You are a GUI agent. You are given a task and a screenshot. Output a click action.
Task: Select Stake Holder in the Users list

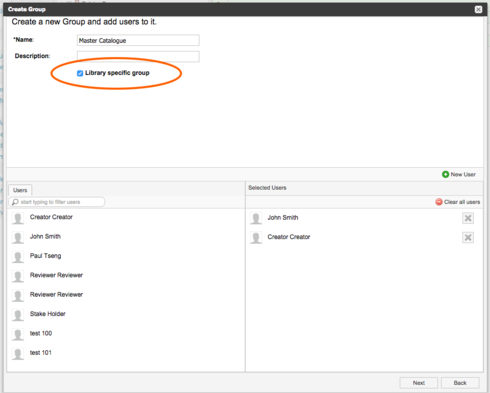click(126, 315)
